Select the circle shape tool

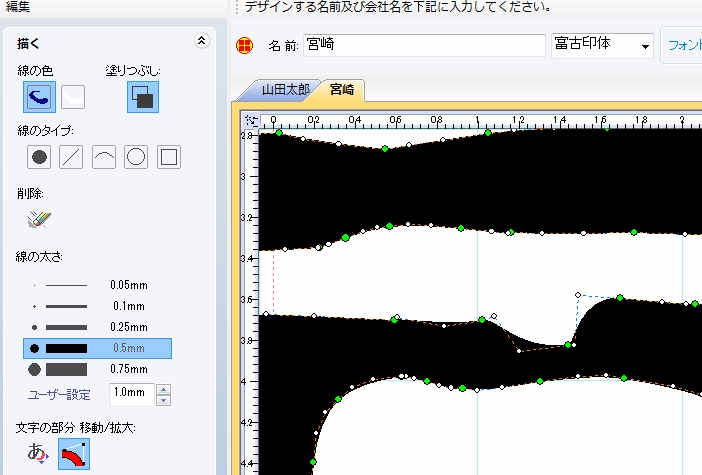[137, 157]
